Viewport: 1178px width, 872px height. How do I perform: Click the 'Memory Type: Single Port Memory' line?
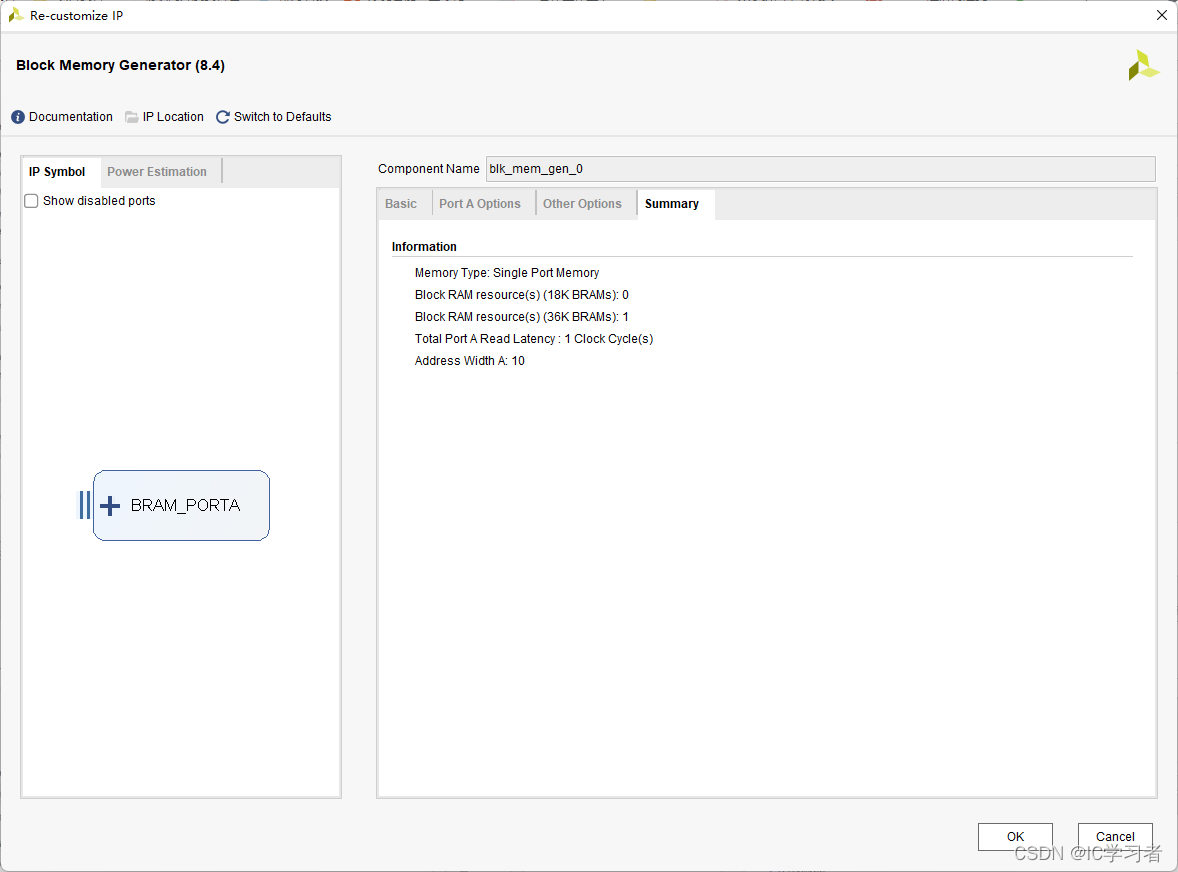tap(507, 273)
